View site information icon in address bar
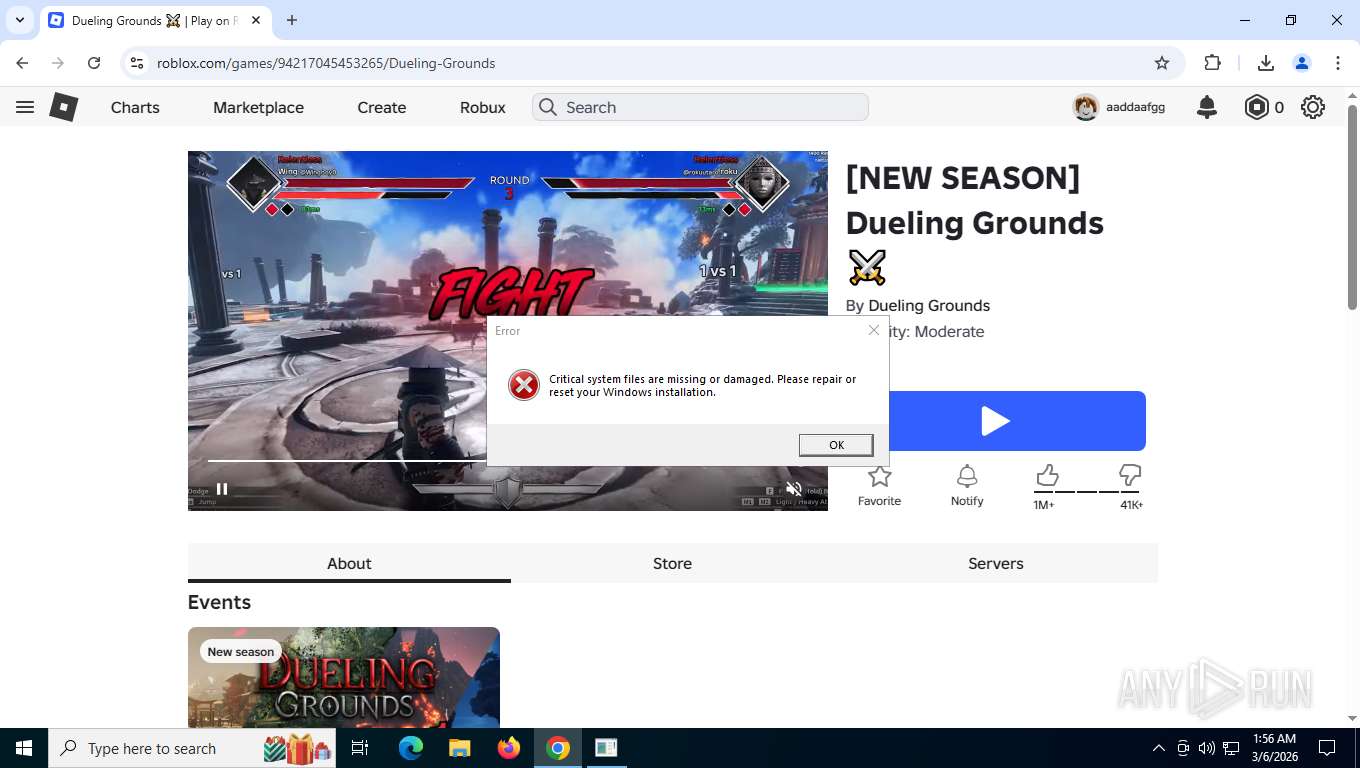 coord(137,63)
